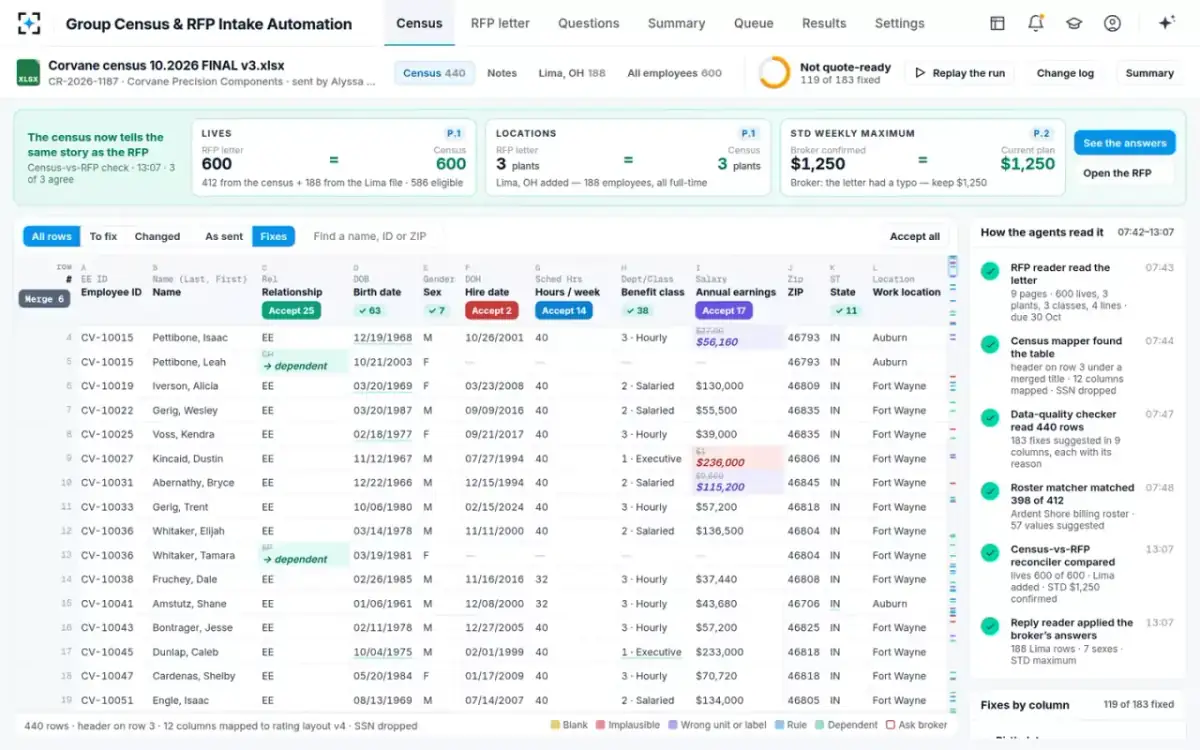Screen dimensions: 1200x750
Task: Open the RFP letter tab
Action: tap(500, 23)
